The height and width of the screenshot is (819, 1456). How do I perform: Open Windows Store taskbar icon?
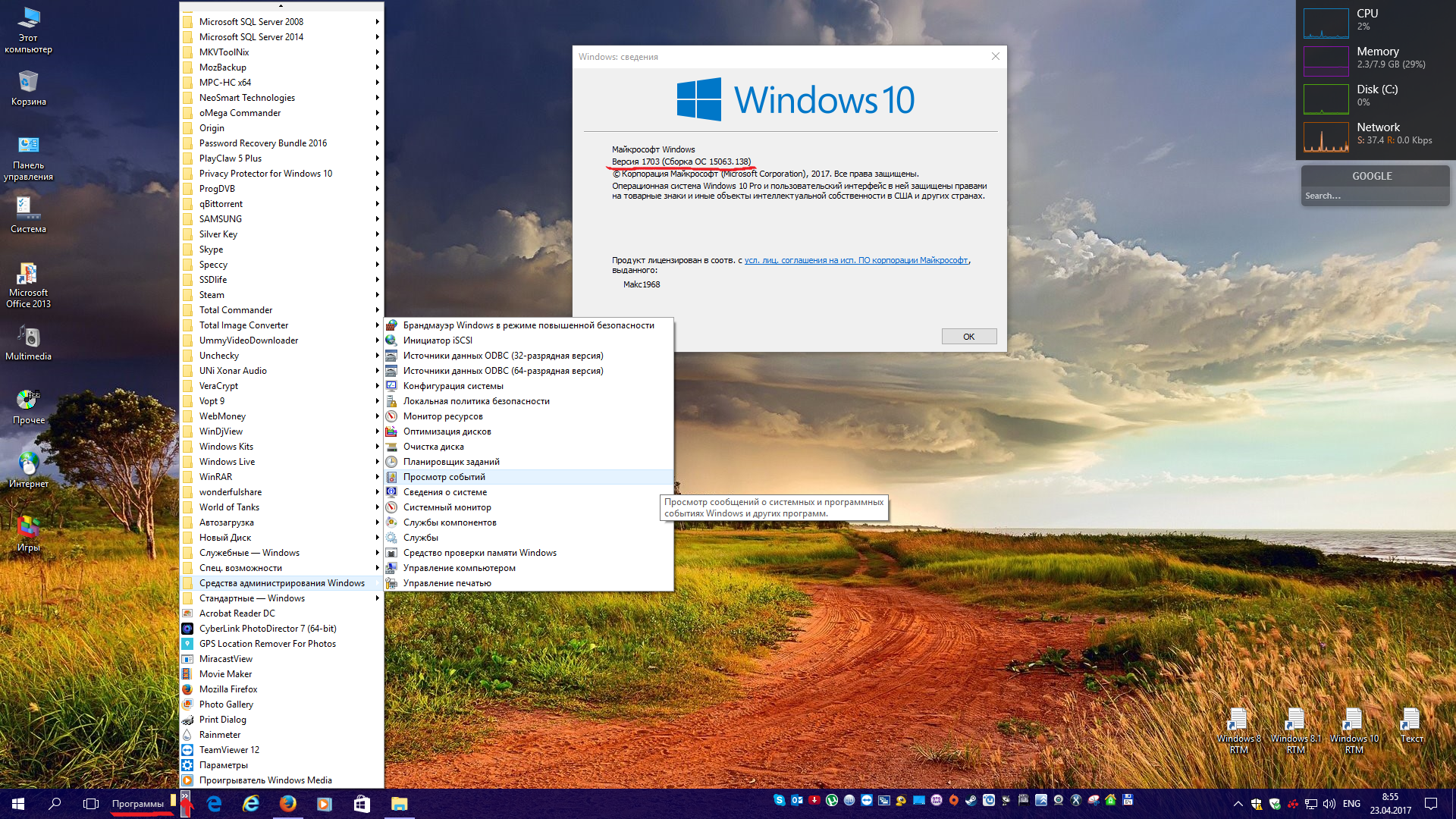click(362, 804)
